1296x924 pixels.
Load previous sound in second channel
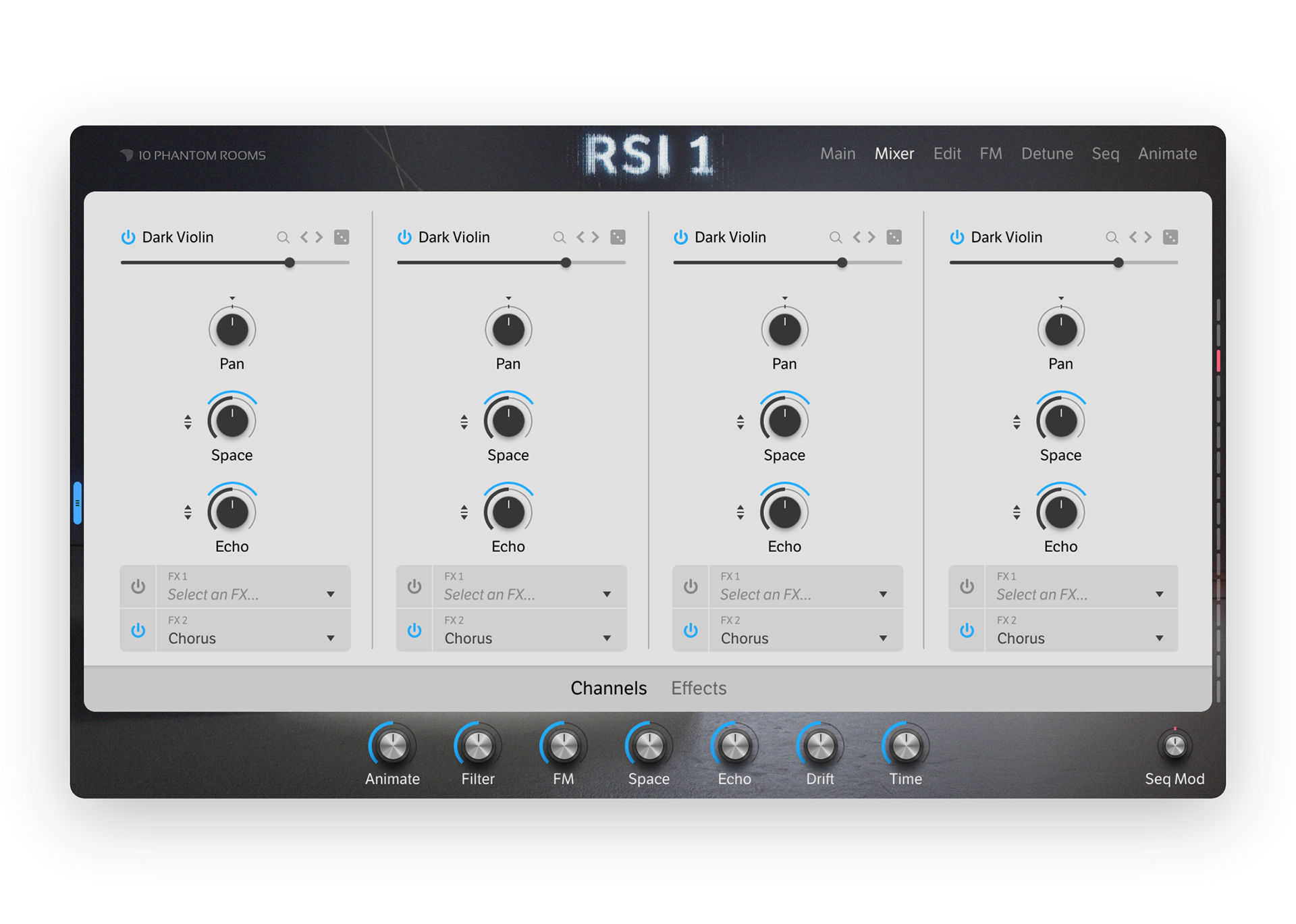(580, 237)
